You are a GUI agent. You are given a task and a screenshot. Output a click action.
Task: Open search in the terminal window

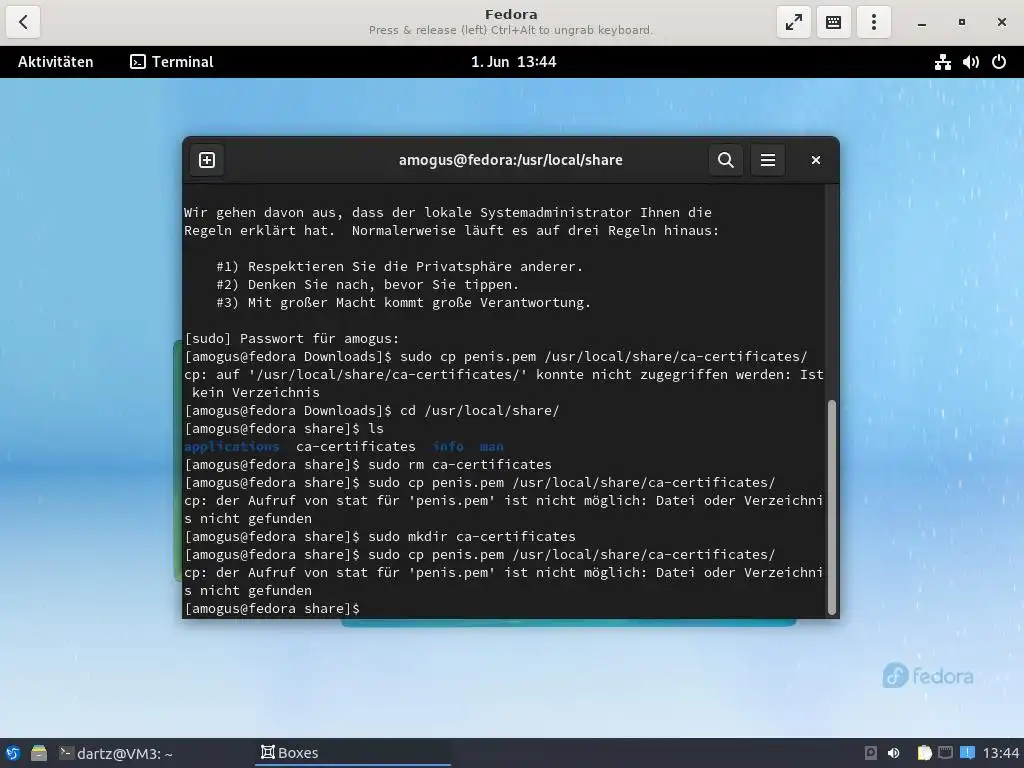pos(726,160)
